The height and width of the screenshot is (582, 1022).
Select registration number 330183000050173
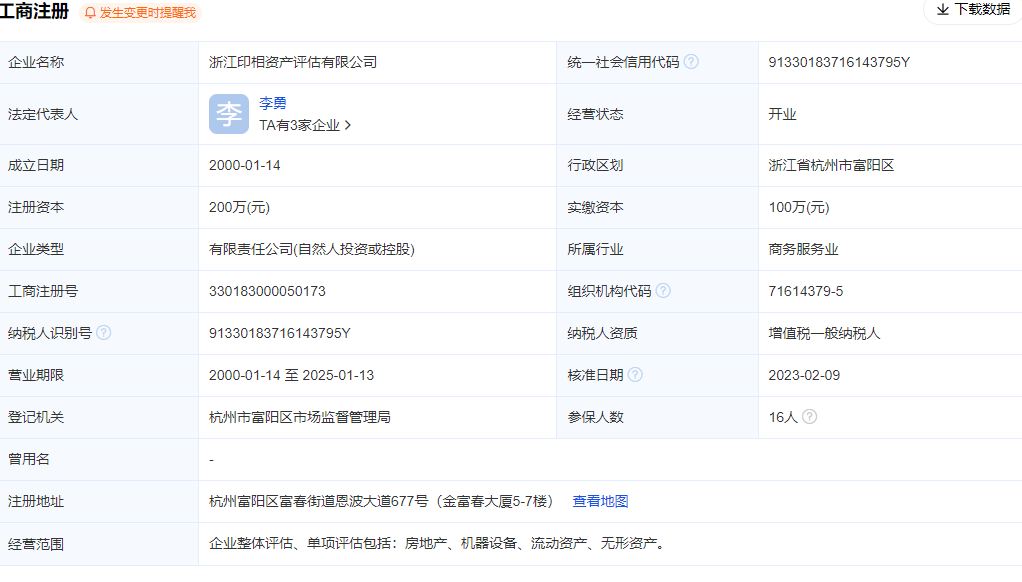coord(267,291)
